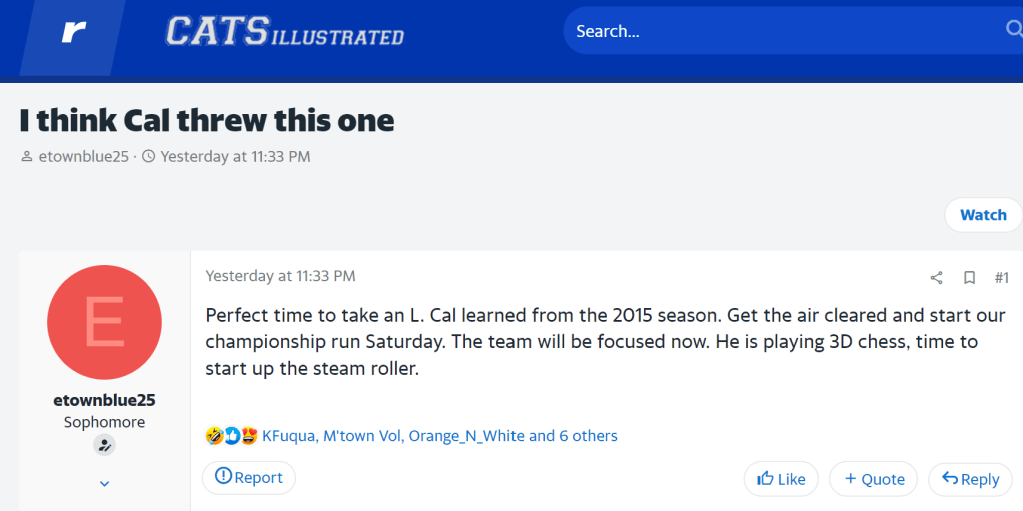Focus the Search text field
Viewport: 1023px width, 511px height.
click(x=780, y=31)
